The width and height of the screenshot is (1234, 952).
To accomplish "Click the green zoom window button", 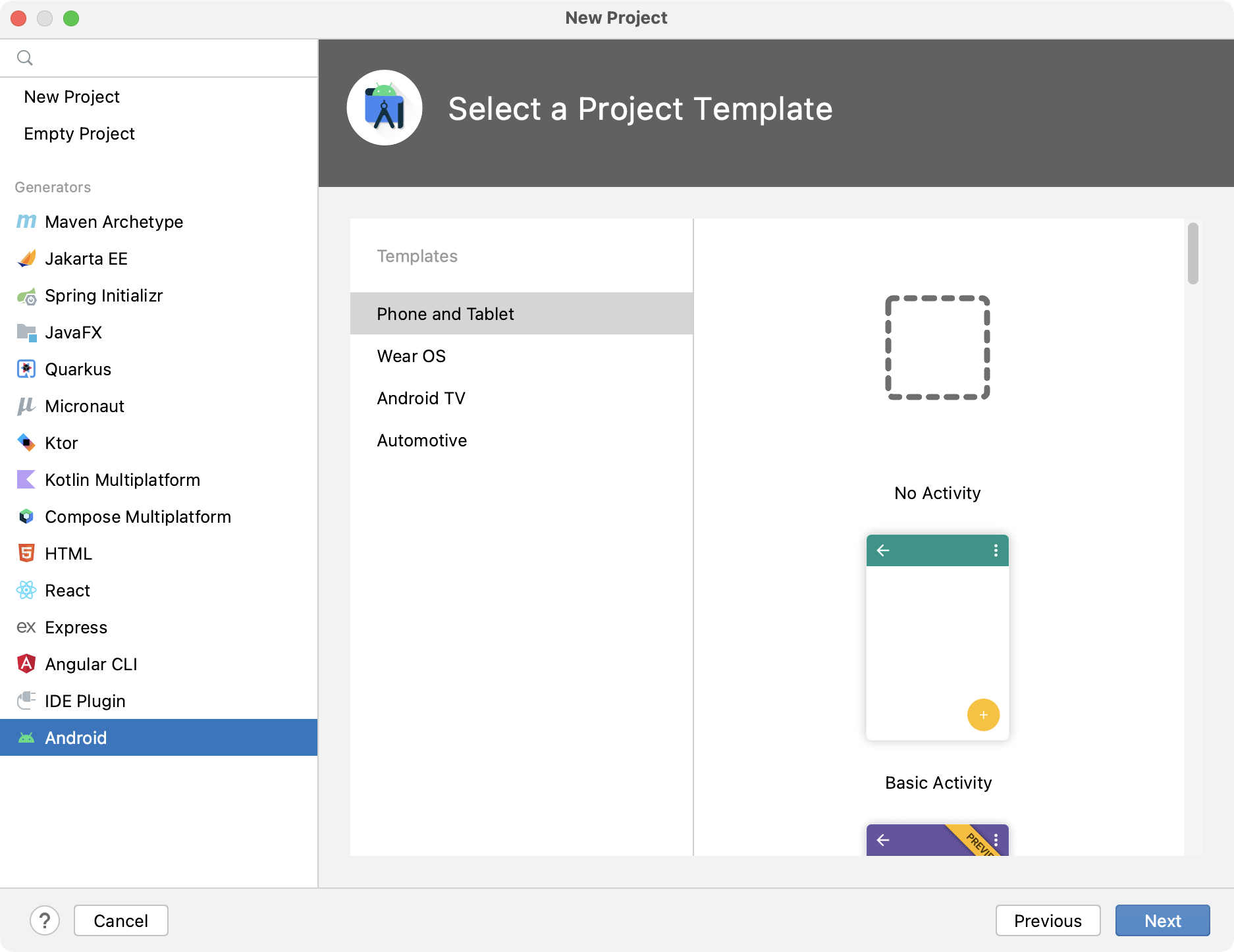I will tap(71, 18).
